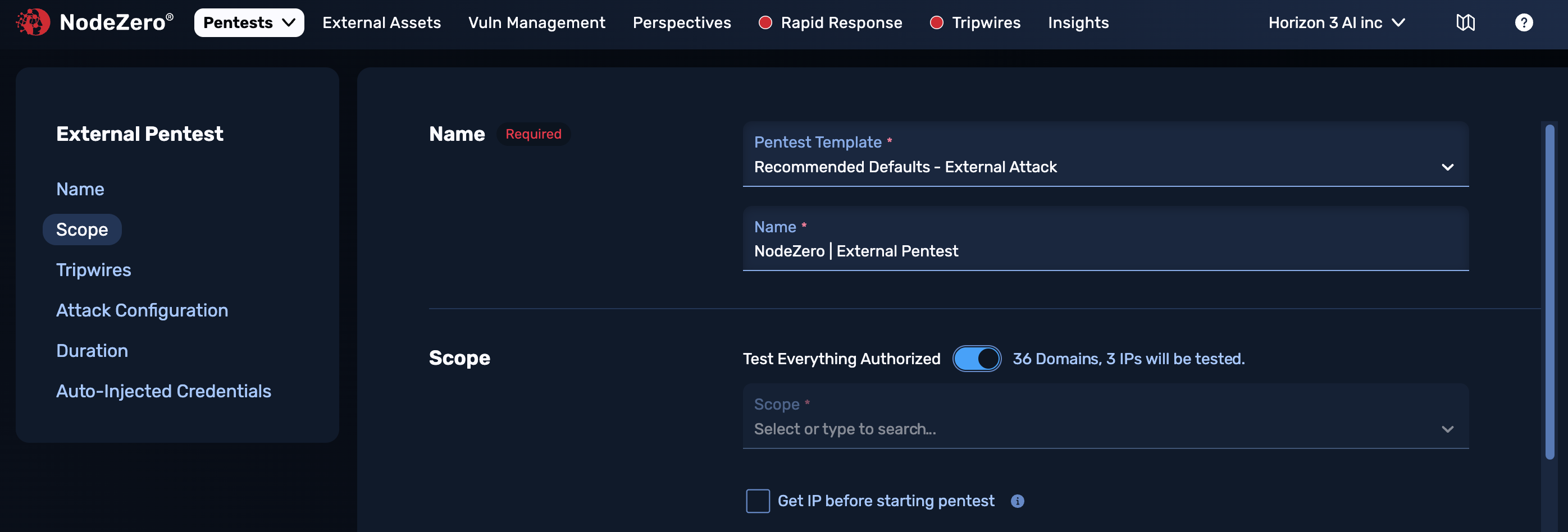Select Scope in the sidebar
Screen dimensions: 1568x532
point(82,229)
